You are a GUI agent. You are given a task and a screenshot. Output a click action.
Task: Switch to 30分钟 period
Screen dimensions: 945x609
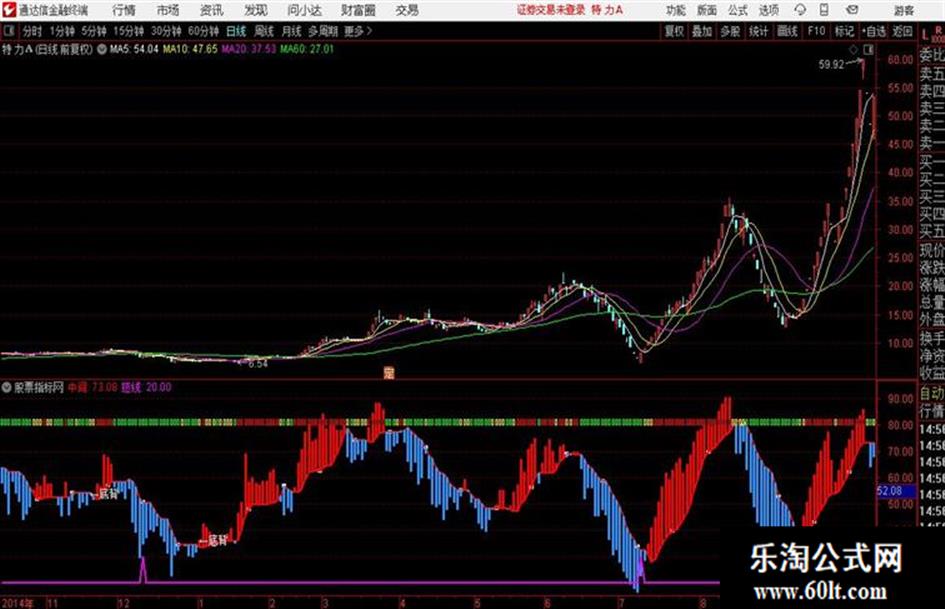(166, 31)
